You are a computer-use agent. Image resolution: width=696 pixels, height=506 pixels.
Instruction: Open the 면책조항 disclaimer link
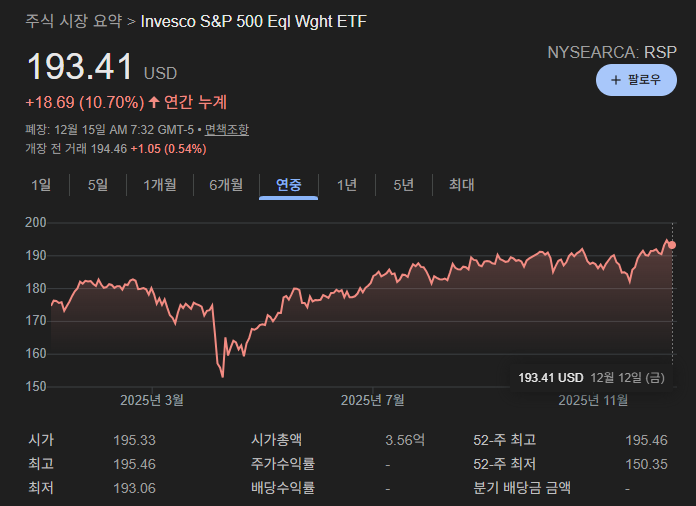[226, 130]
